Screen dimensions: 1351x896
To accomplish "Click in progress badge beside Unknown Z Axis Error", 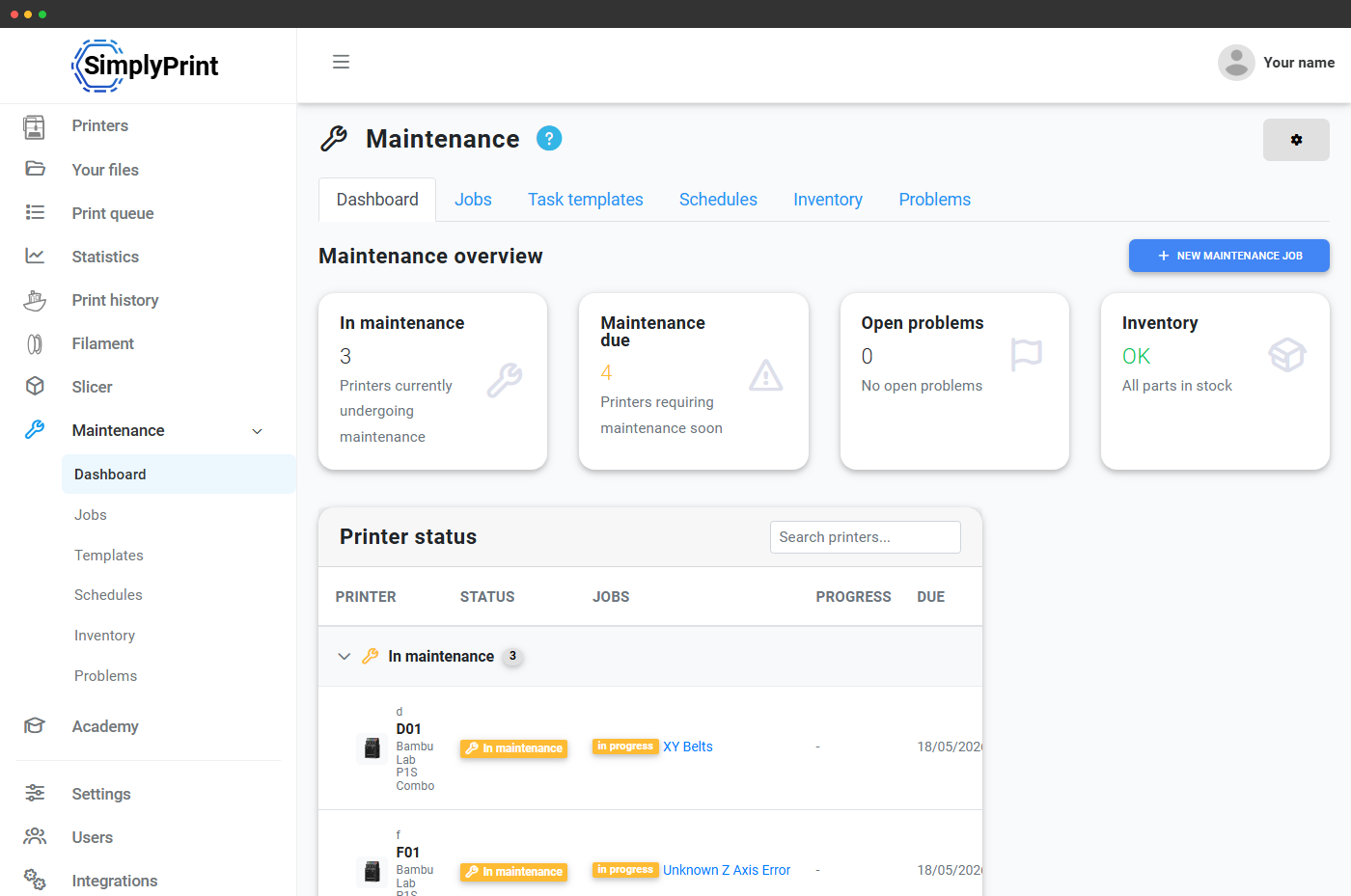I will click(x=625, y=870).
